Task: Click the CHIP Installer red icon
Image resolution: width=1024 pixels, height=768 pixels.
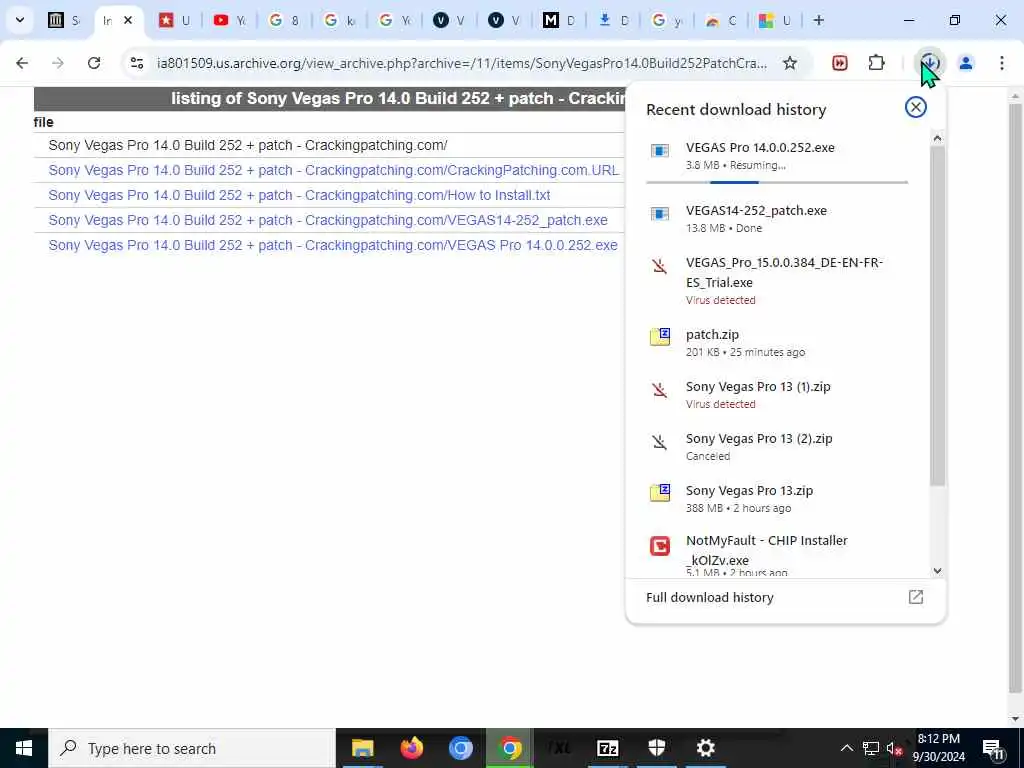Action: (660, 545)
